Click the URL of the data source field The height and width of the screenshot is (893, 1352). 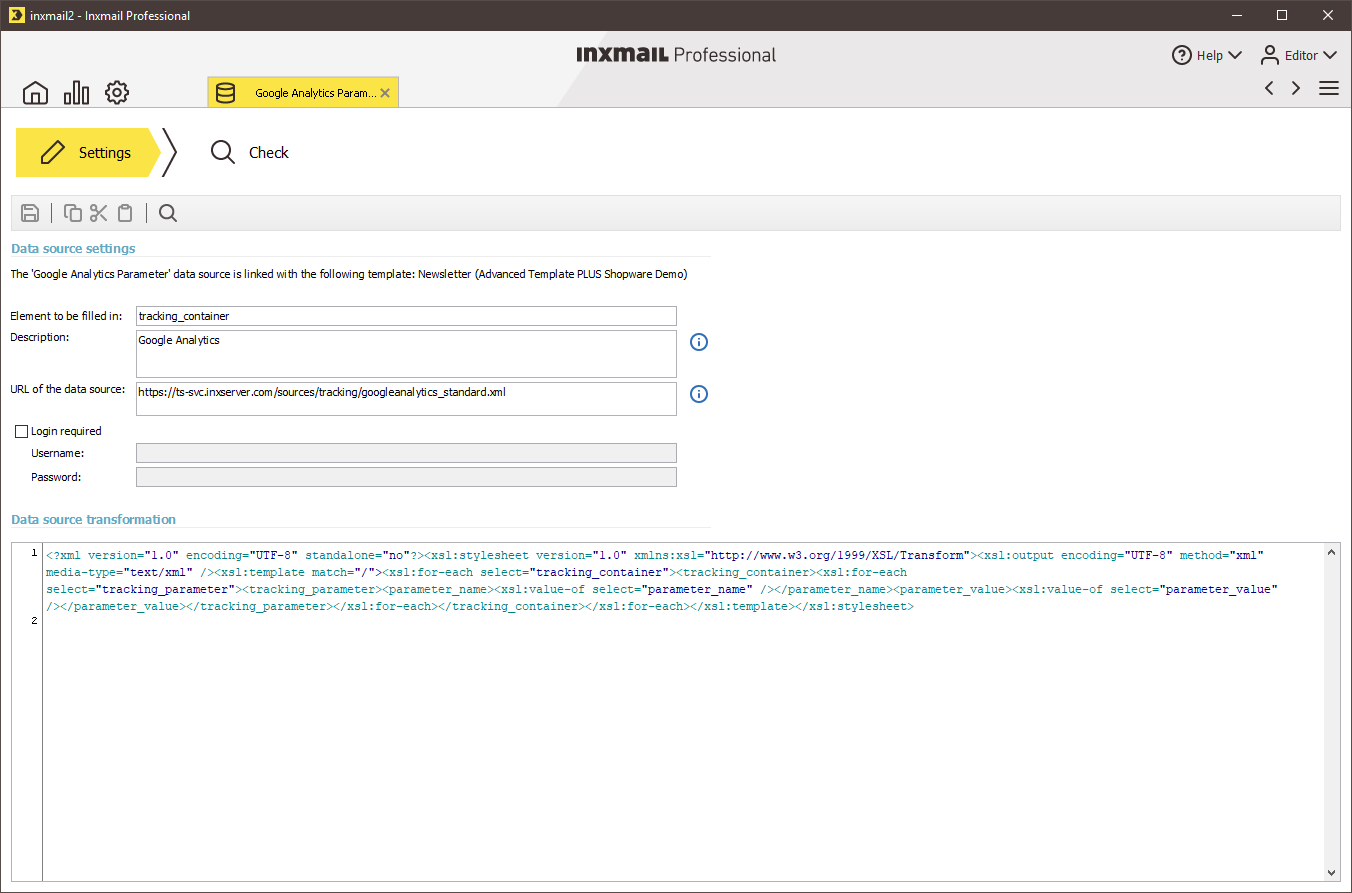pyautogui.click(x=406, y=399)
